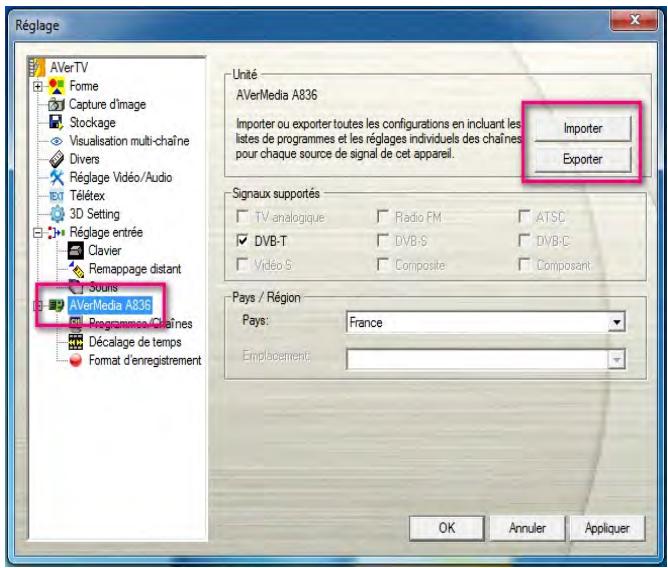Click the Divers tag icon
This screenshot has height=568, width=668.
pyautogui.click(x=56, y=159)
